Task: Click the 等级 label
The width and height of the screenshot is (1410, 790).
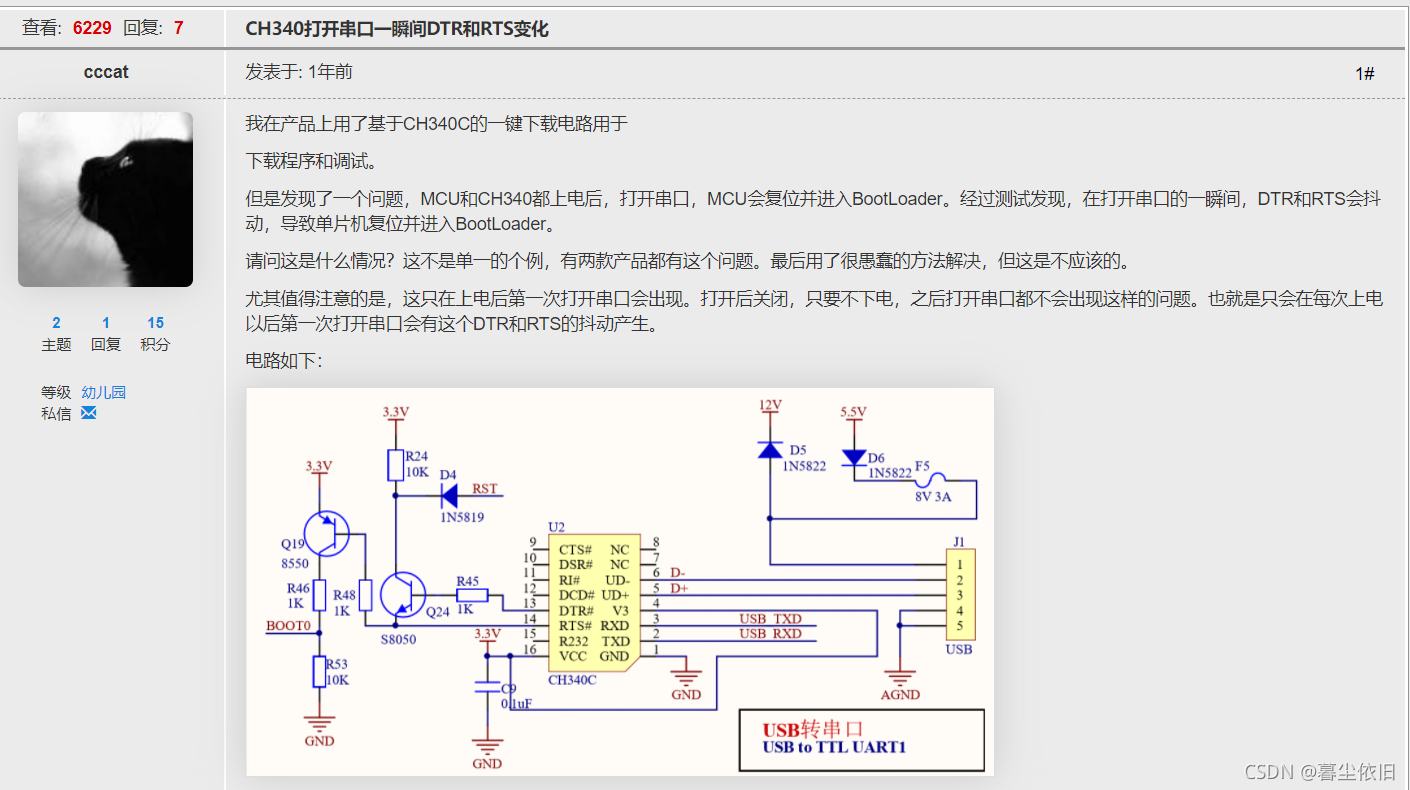Action: 56,392
